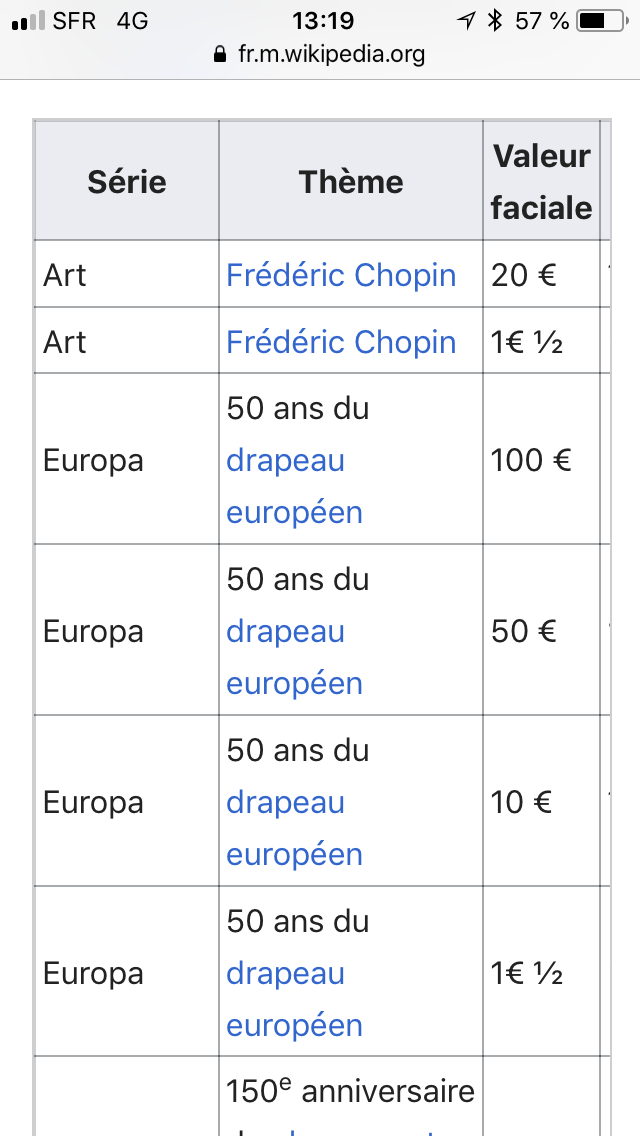Tap the SFR carrier label
The width and height of the screenshot is (640, 1136).
point(73,21)
